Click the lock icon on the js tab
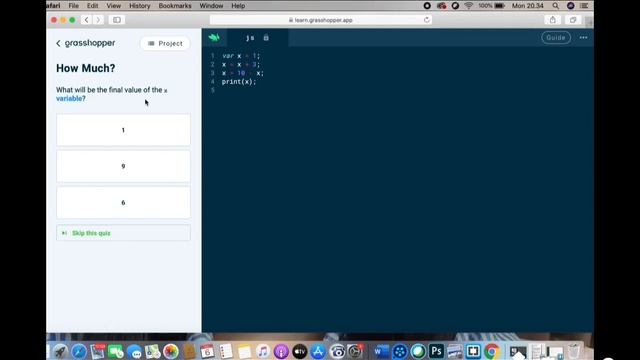The image size is (640, 360). click(266, 38)
